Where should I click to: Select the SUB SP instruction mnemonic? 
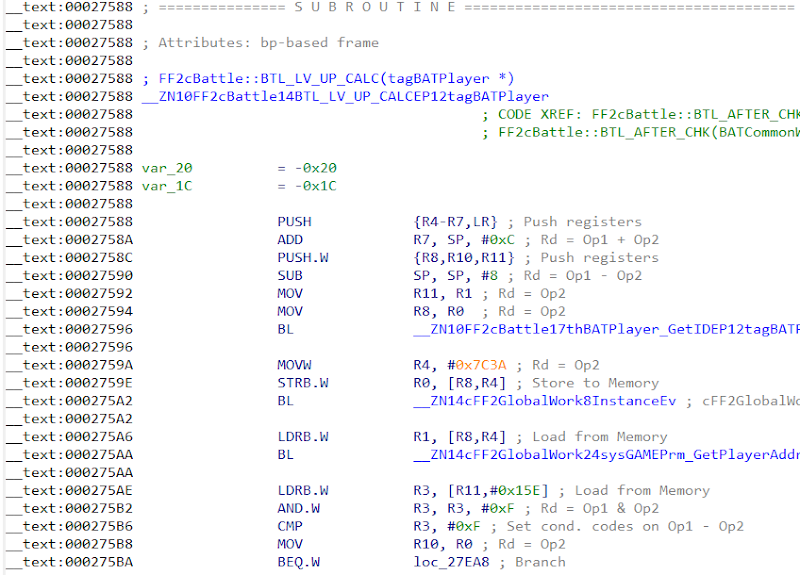[x=290, y=275]
